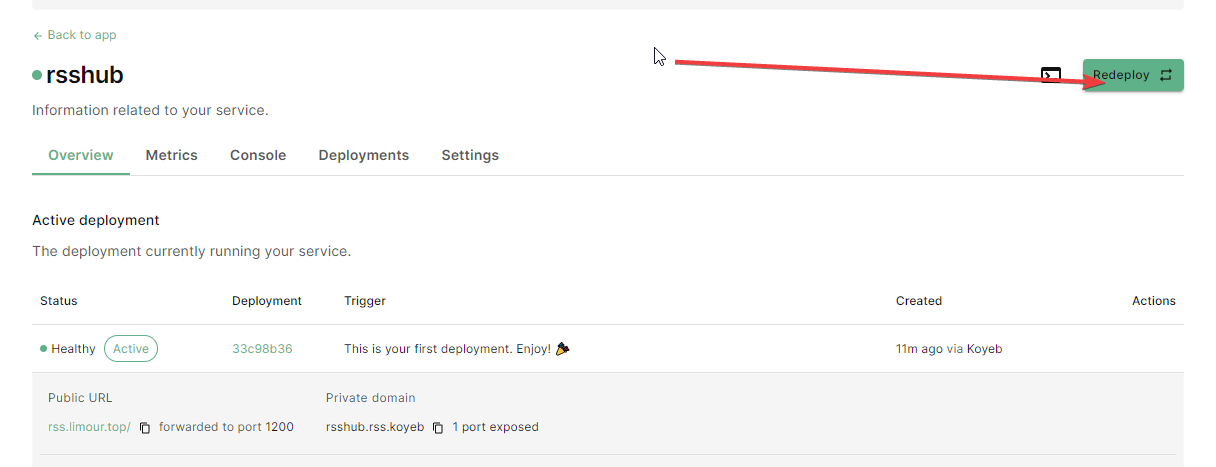The image size is (1216, 467).
Task: Copy the rss.limour.top public URL
Action: pos(145,428)
